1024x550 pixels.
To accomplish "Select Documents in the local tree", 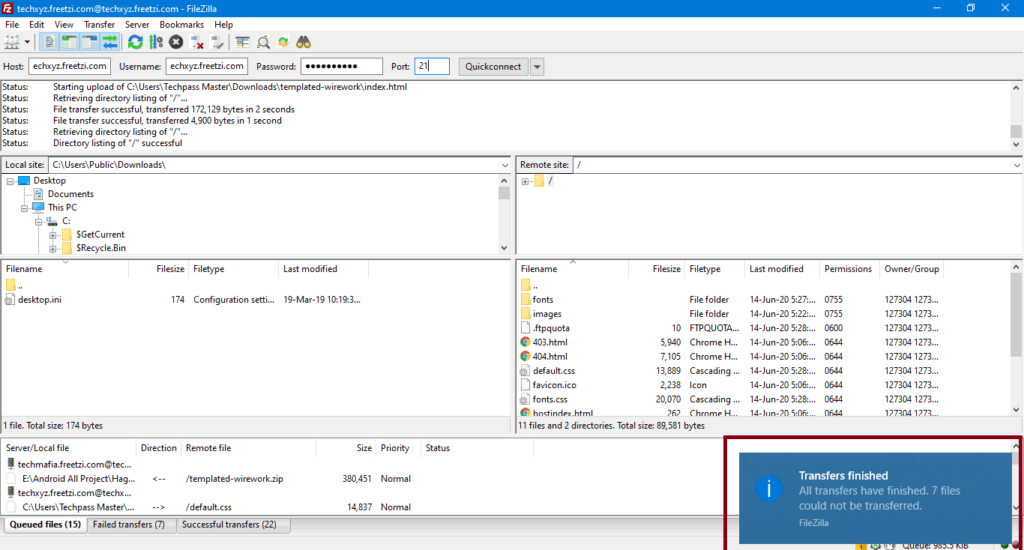I will [x=71, y=194].
